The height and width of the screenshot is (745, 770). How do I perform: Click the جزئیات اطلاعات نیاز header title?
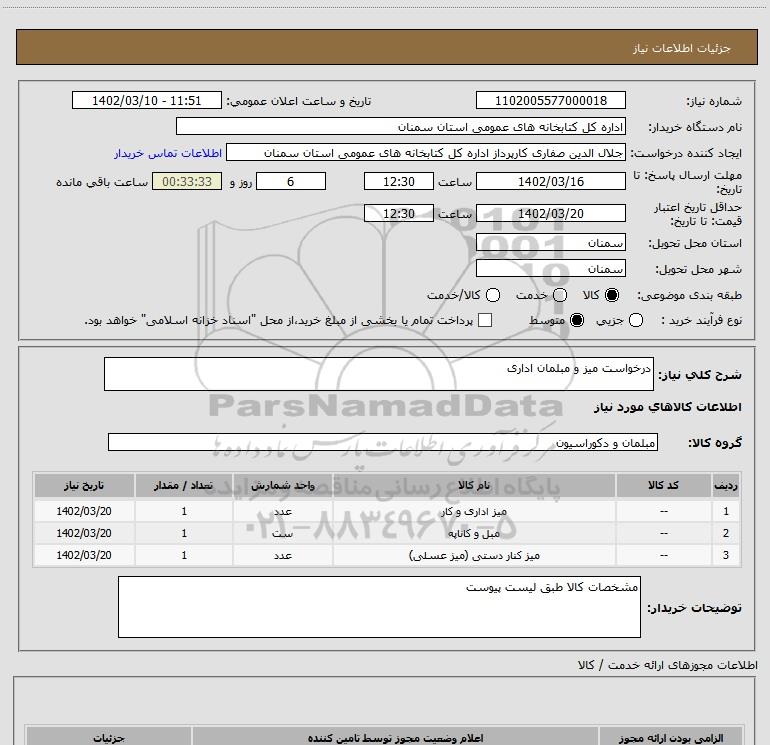[x=681, y=48]
